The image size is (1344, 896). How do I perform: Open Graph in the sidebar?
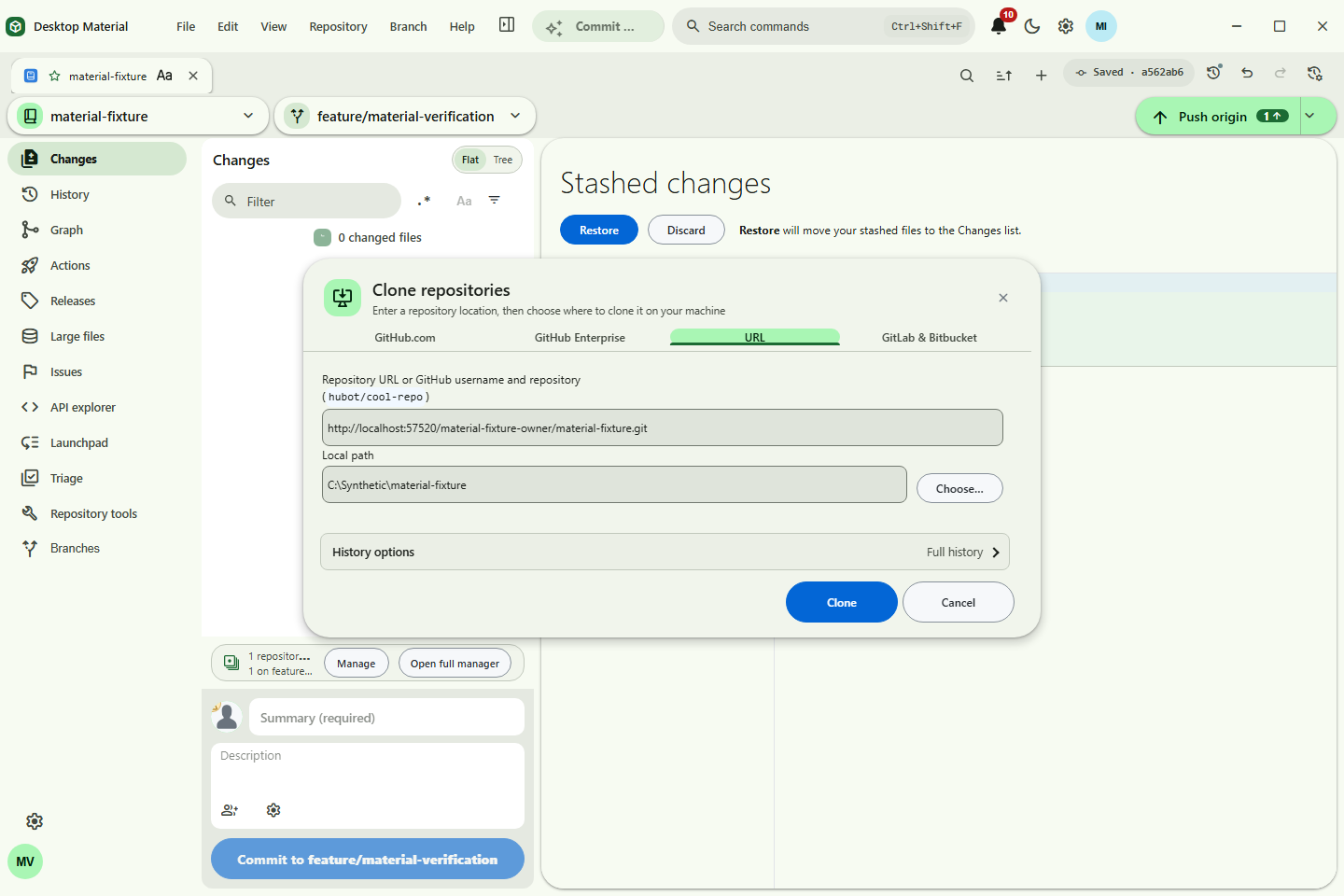coord(97,230)
